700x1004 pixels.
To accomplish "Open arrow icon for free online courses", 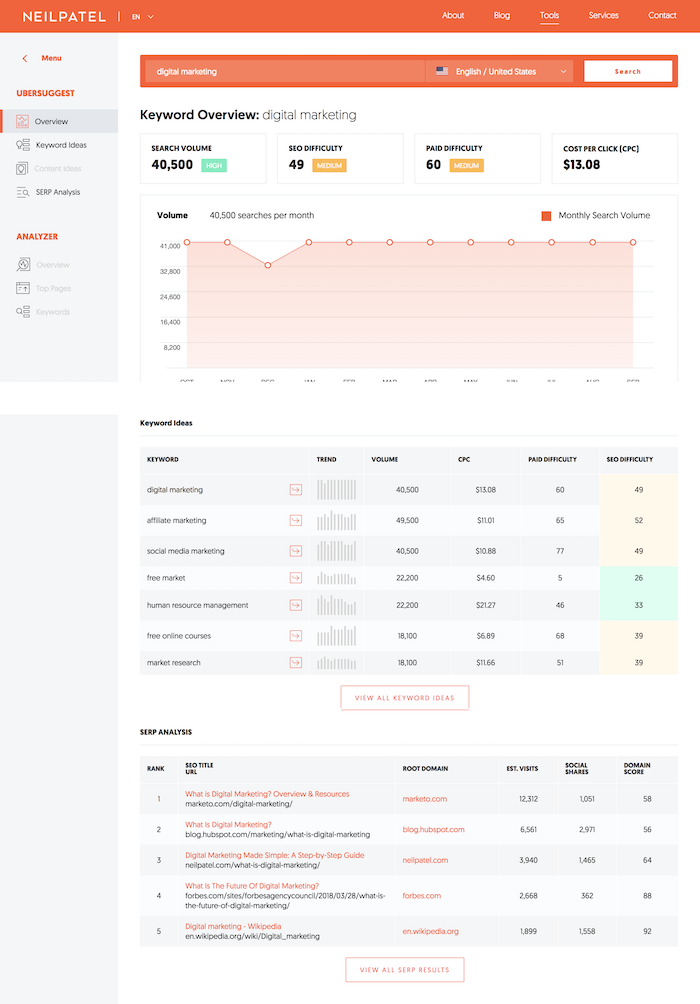I will coord(295,636).
